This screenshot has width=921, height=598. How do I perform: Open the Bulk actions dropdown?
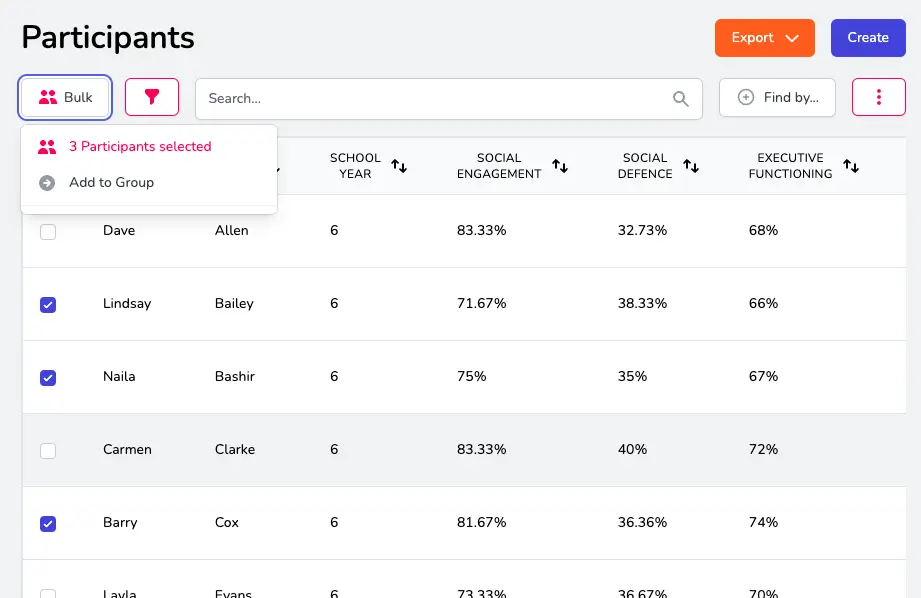66,97
